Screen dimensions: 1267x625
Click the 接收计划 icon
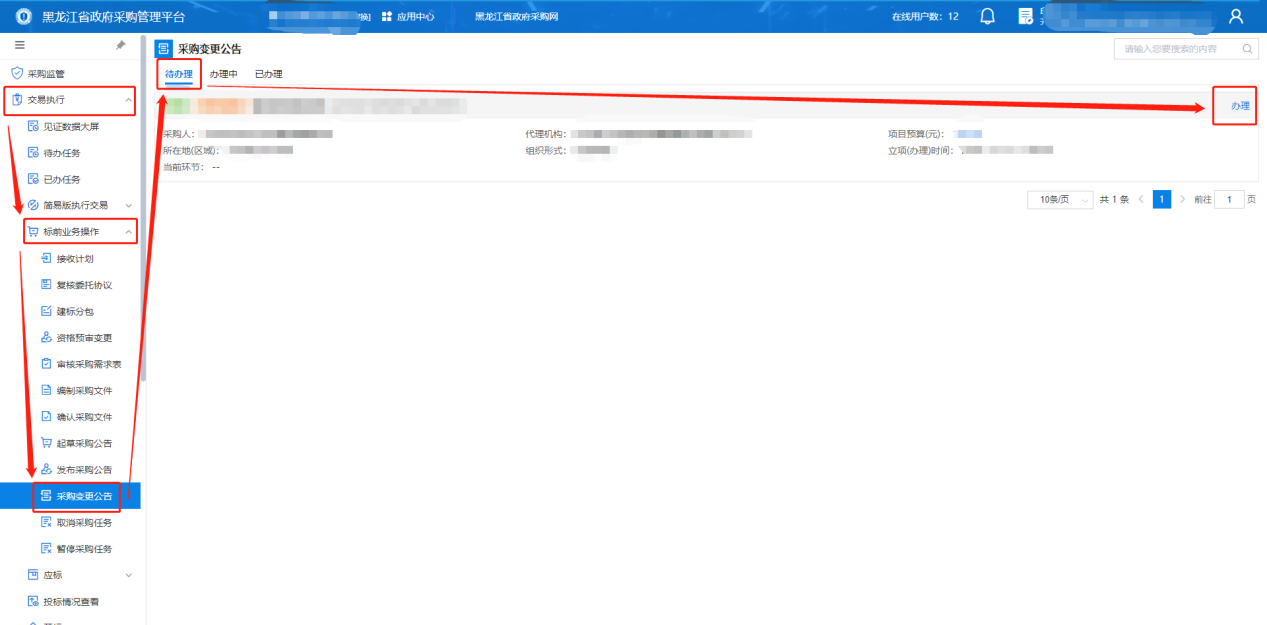coord(46,258)
